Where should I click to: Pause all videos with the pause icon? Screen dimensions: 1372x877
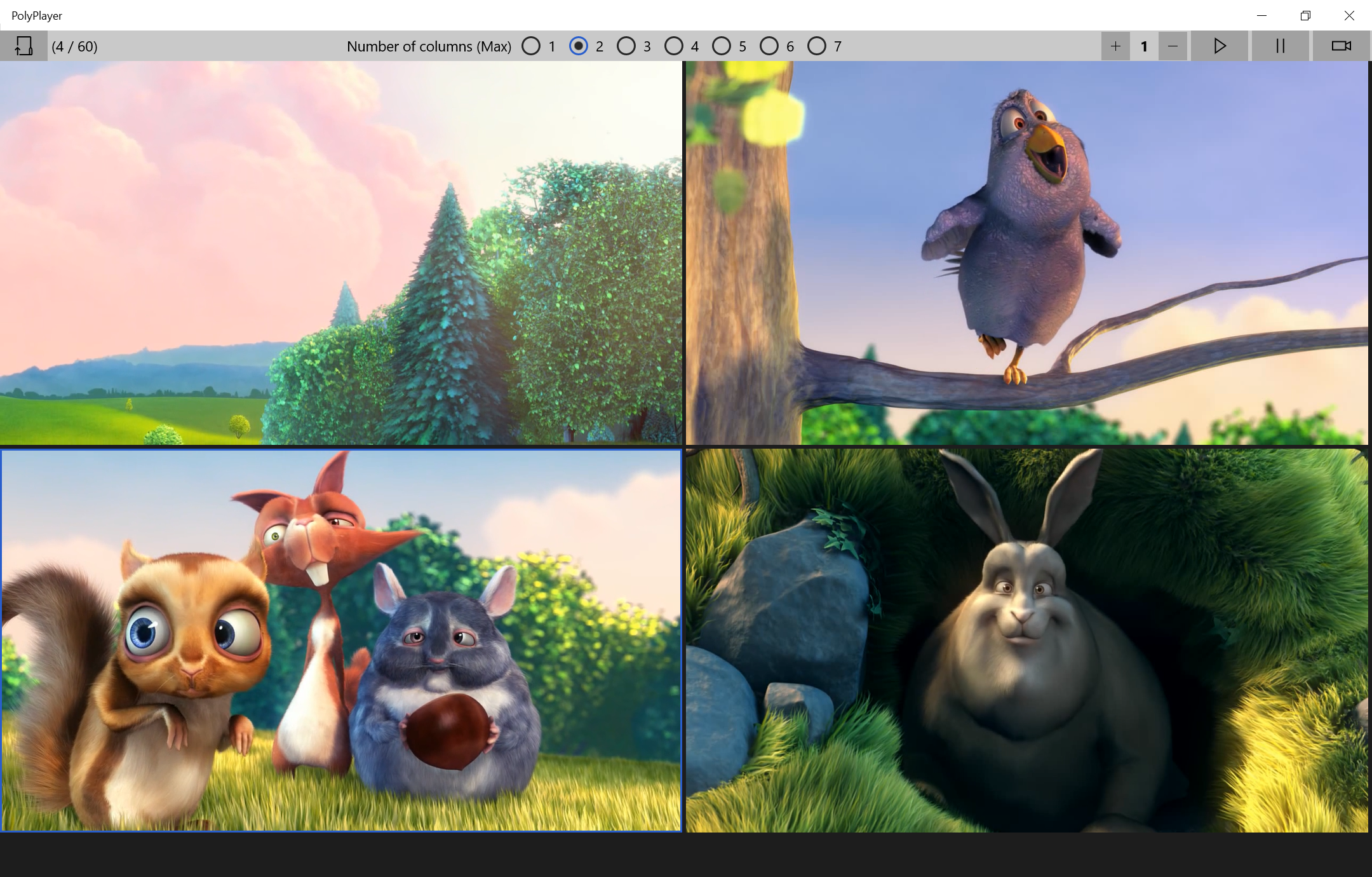1280,46
